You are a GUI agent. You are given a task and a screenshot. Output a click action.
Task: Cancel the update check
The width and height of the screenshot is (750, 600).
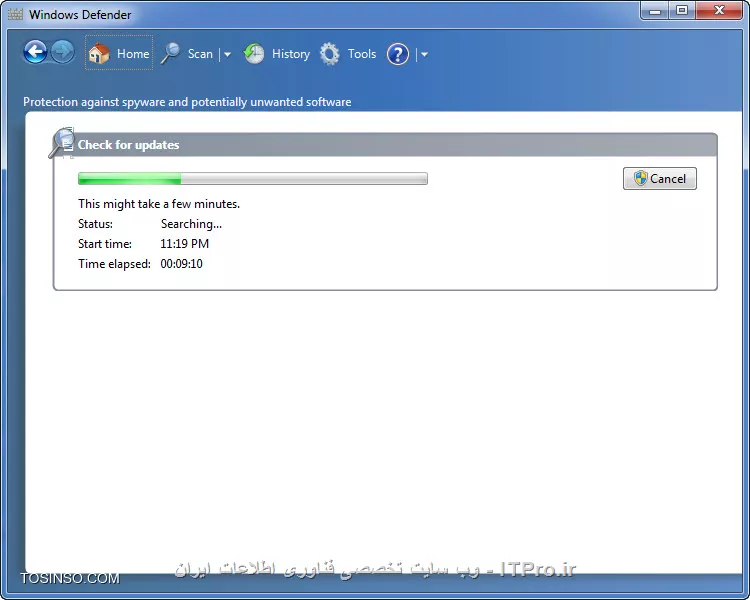(x=660, y=178)
